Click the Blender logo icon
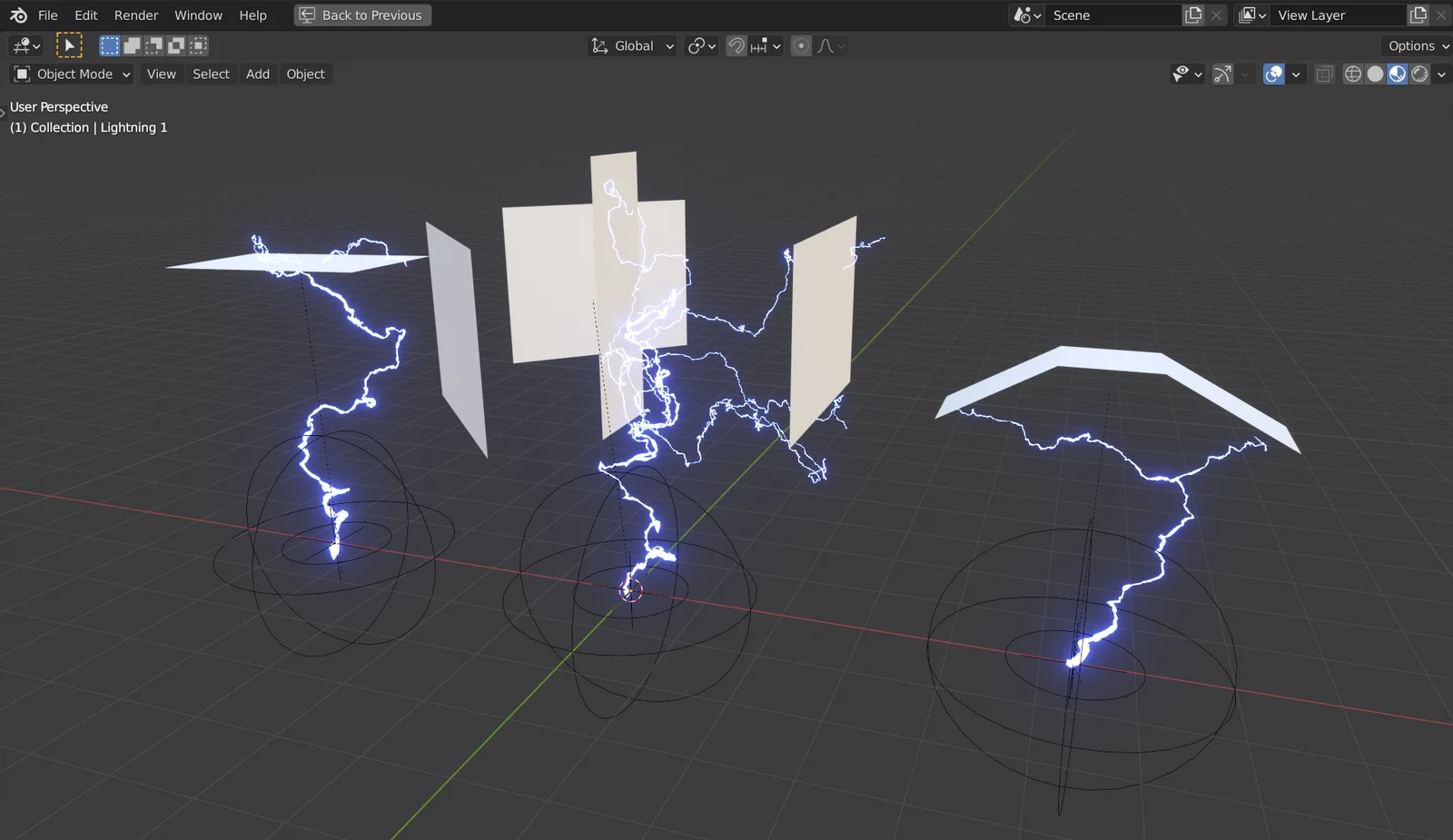1453x840 pixels. (x=18, y=15)
